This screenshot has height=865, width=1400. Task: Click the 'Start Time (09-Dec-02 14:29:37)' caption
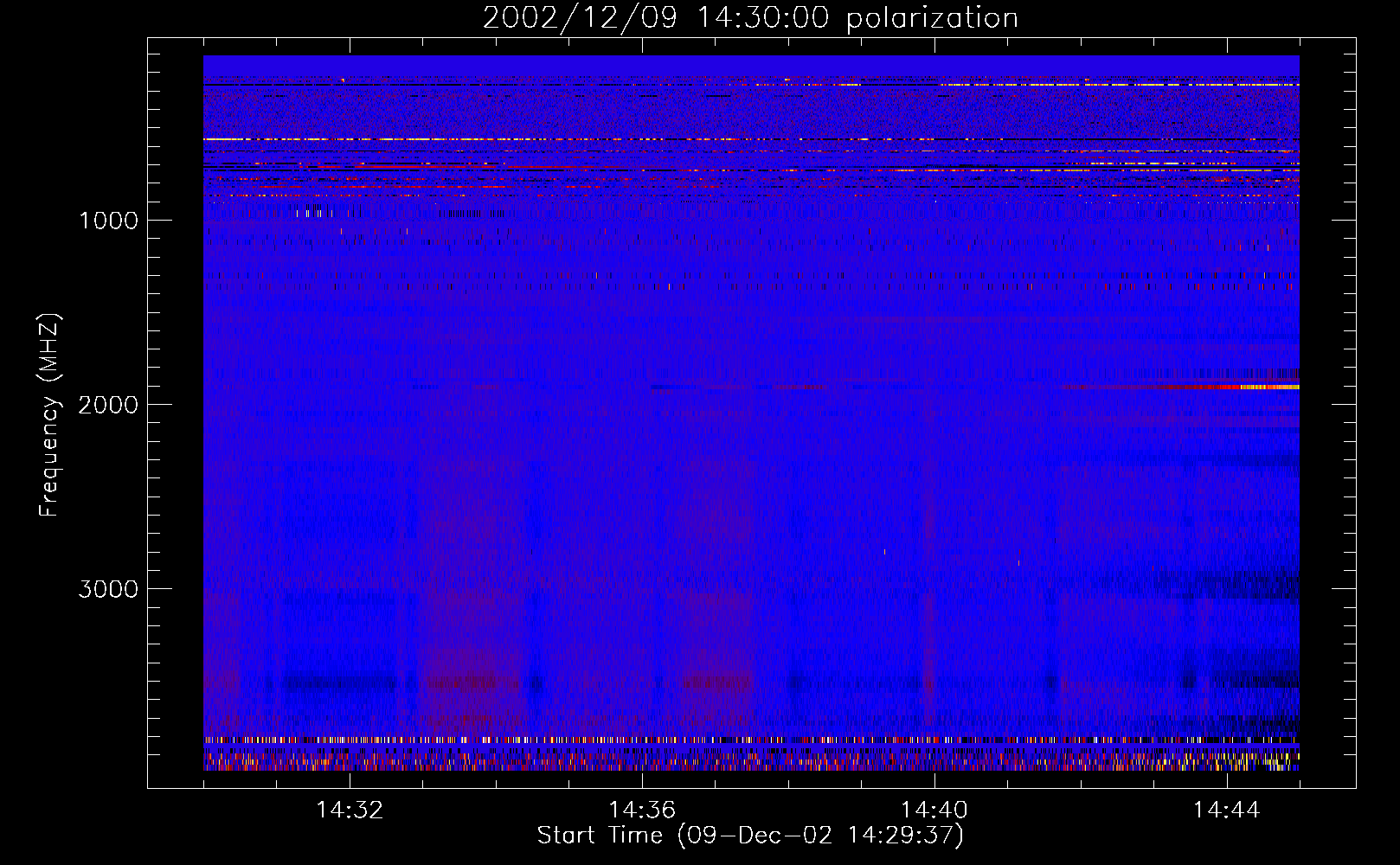pos(750,836)
